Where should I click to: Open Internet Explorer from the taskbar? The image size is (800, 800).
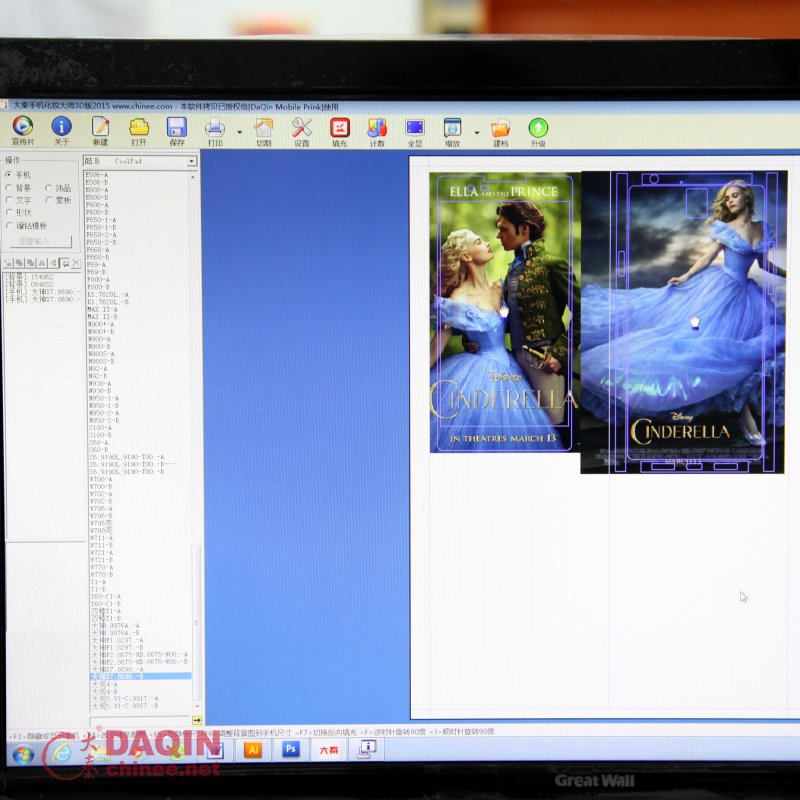click(x=62, y=753)
